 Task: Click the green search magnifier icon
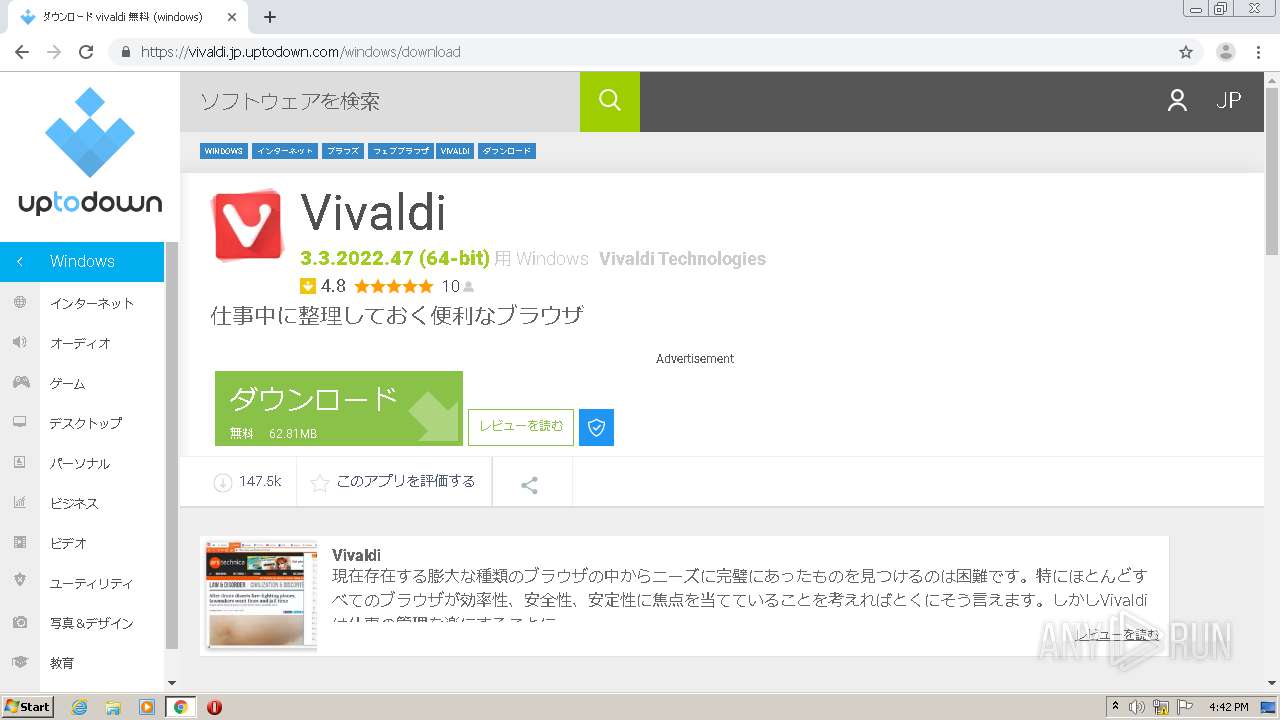(x=610, y=101)
